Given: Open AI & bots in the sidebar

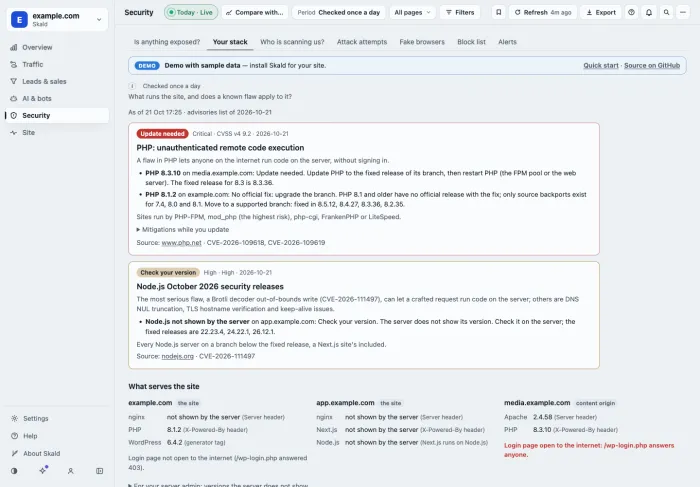Looking at the screenshot, I should tap(57, 98).
